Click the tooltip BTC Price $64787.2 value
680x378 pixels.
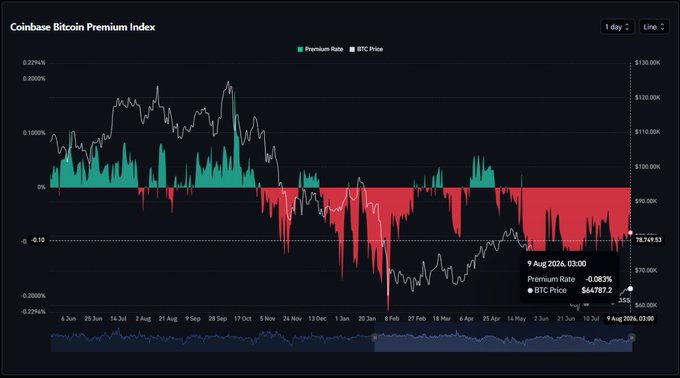(x=597, y=290)
